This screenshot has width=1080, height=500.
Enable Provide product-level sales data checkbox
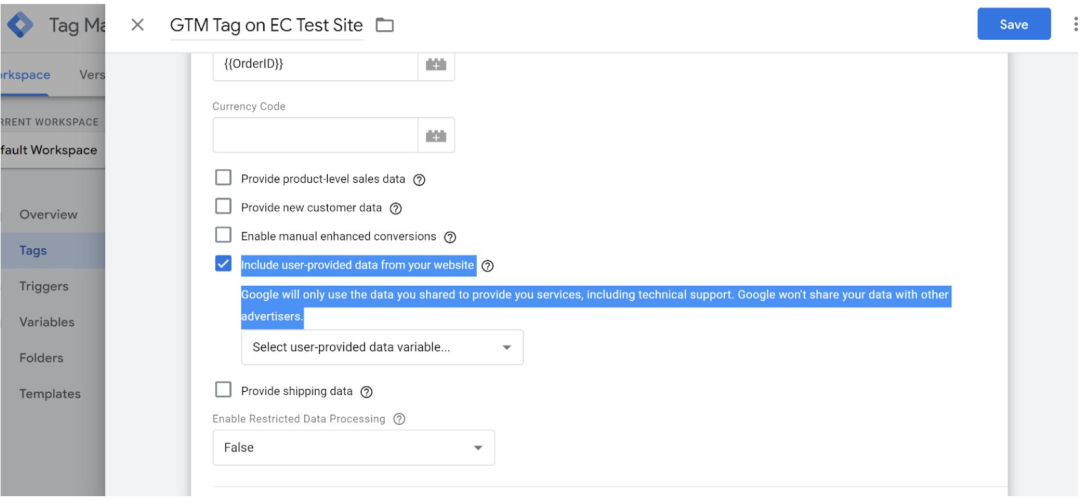[223, 179]
